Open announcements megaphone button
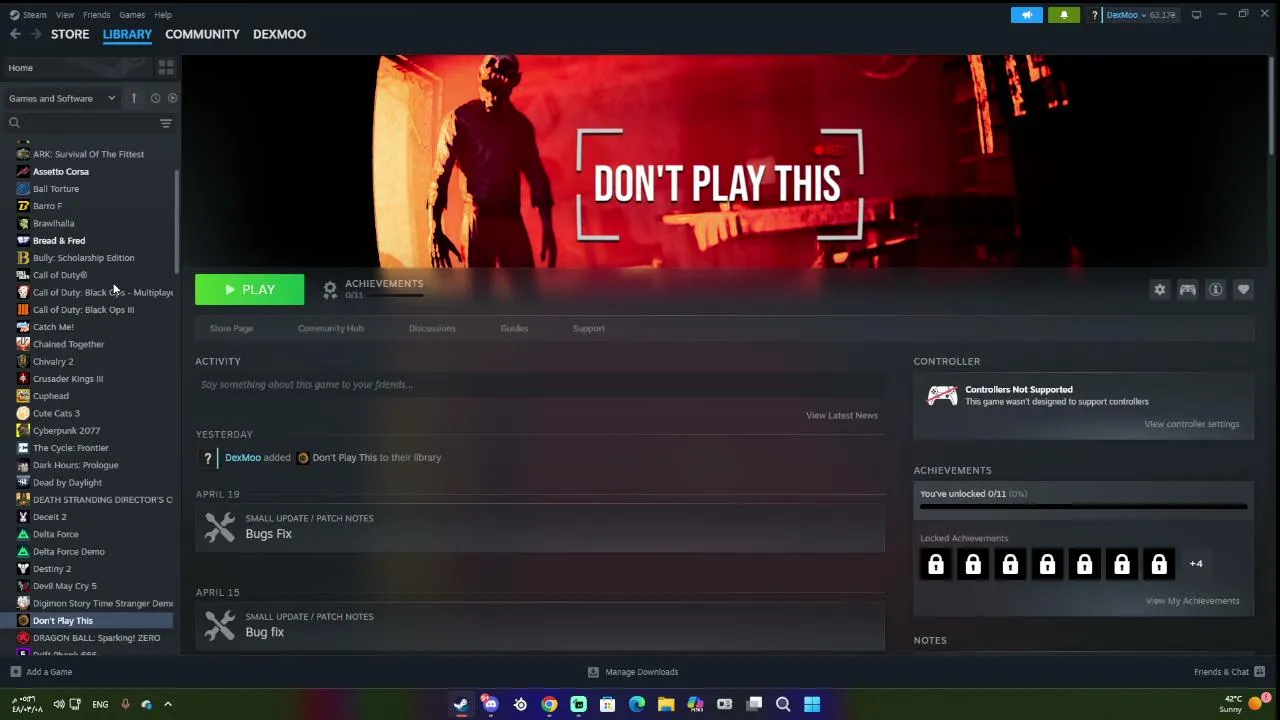This screenshot has height=720, width=1280. [x=1027, y=15]
